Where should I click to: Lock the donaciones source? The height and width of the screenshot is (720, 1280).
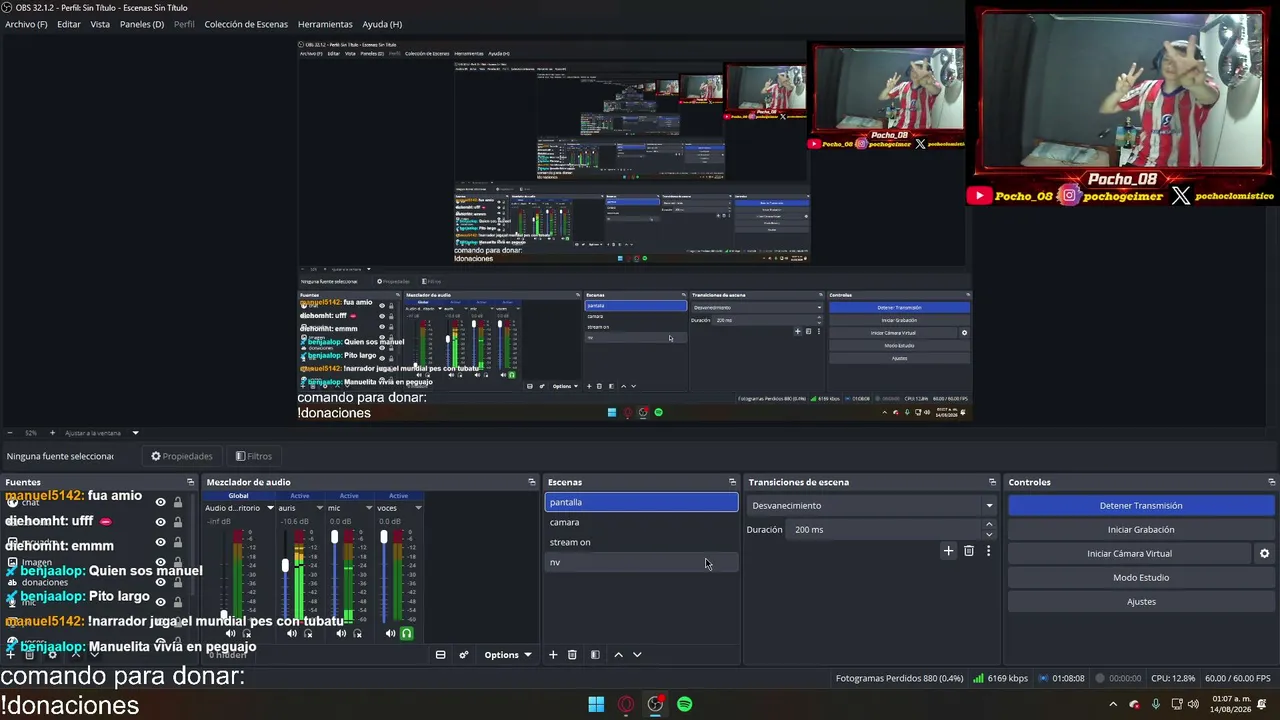pos(178,582)
